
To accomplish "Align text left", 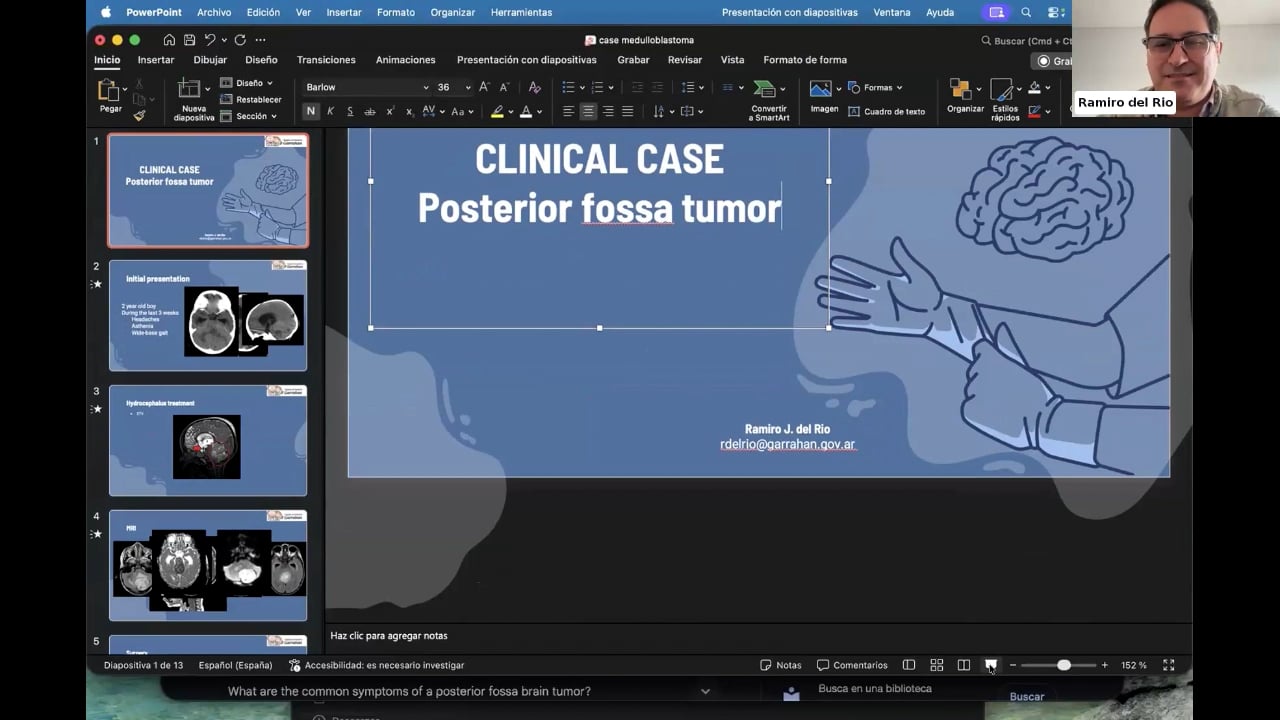I will coord(568,111).
